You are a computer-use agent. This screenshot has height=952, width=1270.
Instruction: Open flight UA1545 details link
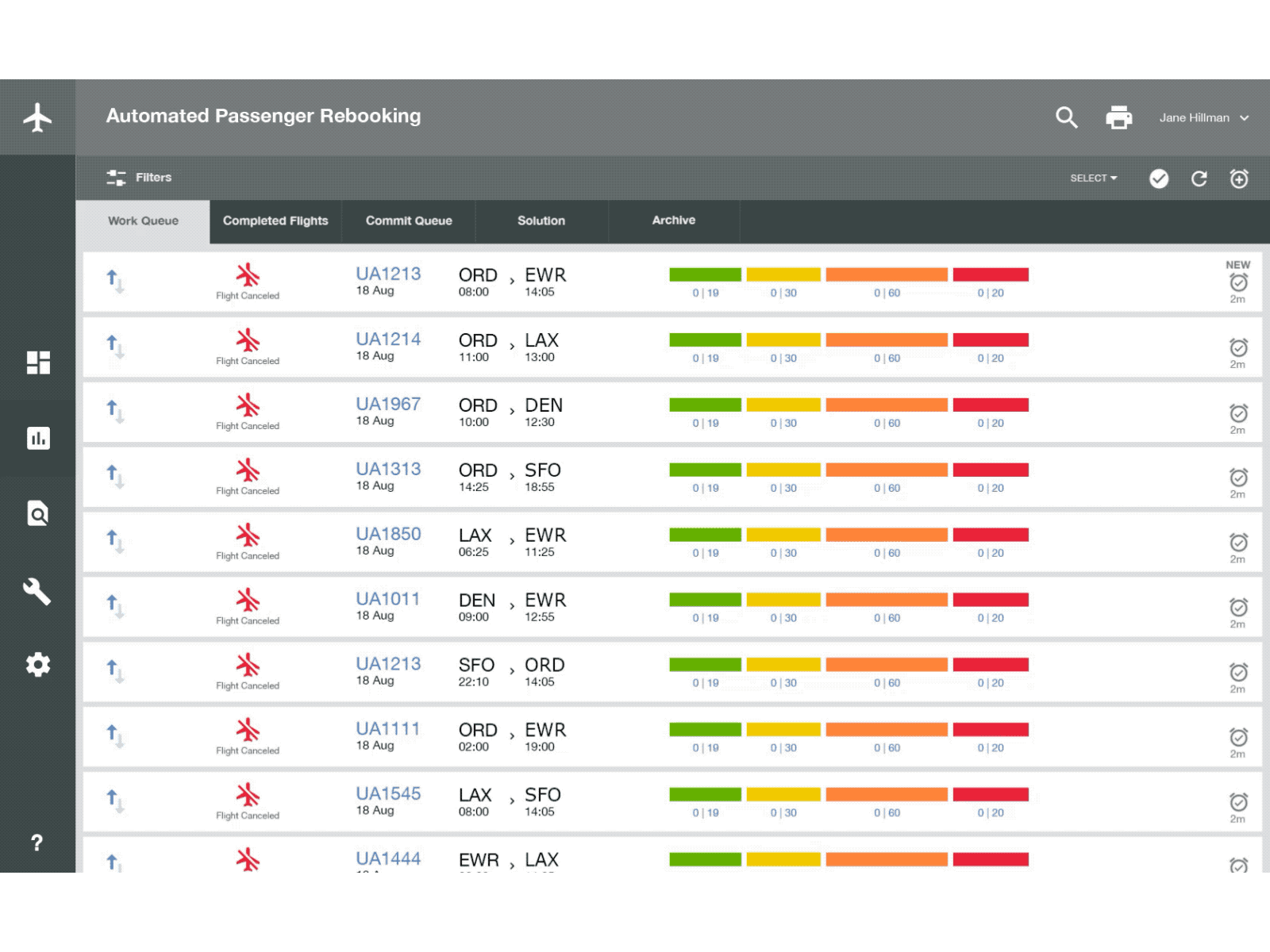(x=390, y=793)
